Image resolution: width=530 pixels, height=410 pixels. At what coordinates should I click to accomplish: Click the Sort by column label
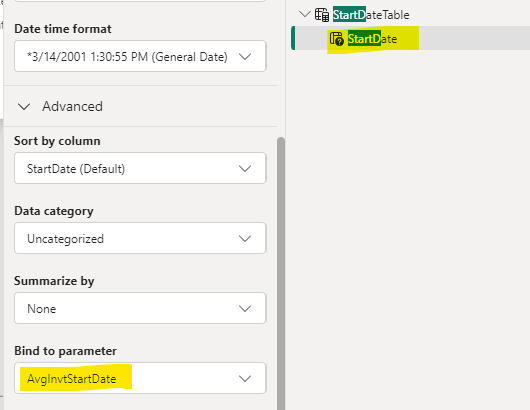[x=57, y=141]
